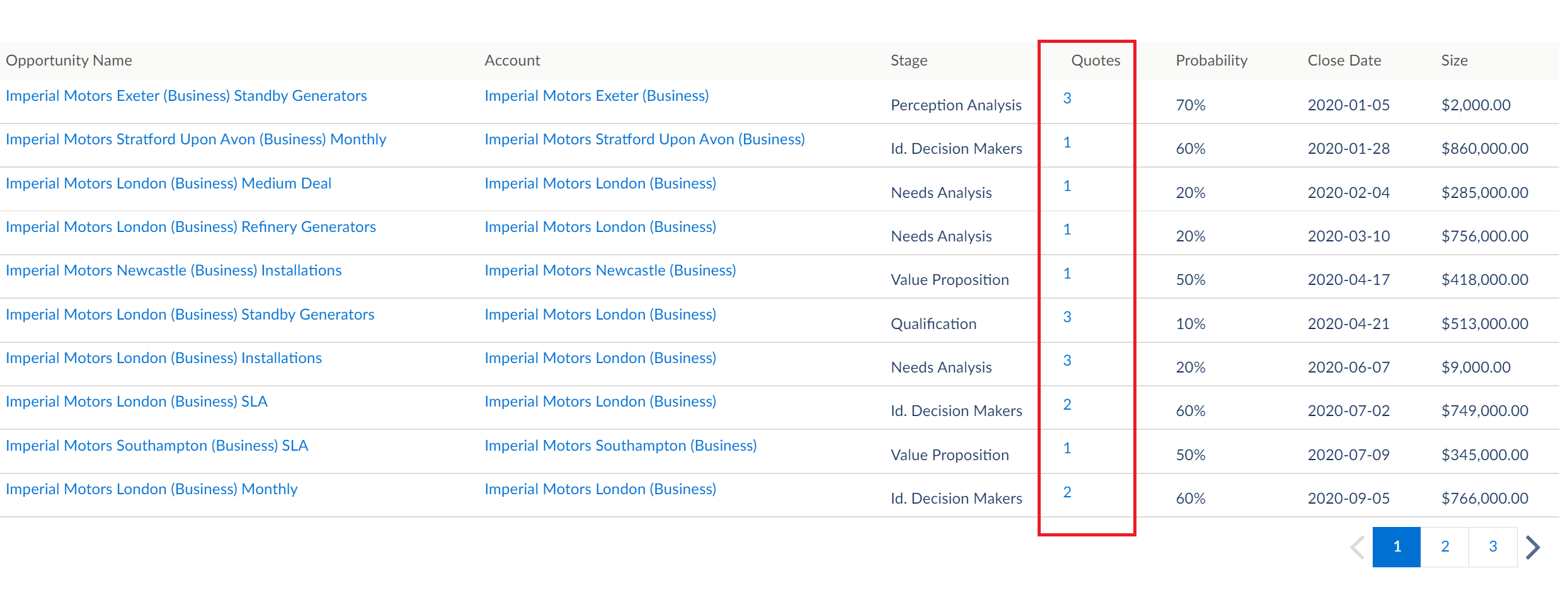Go to next page using right chevron
The width and height of the screenshot is (1568, 590).
[1533, 547]
